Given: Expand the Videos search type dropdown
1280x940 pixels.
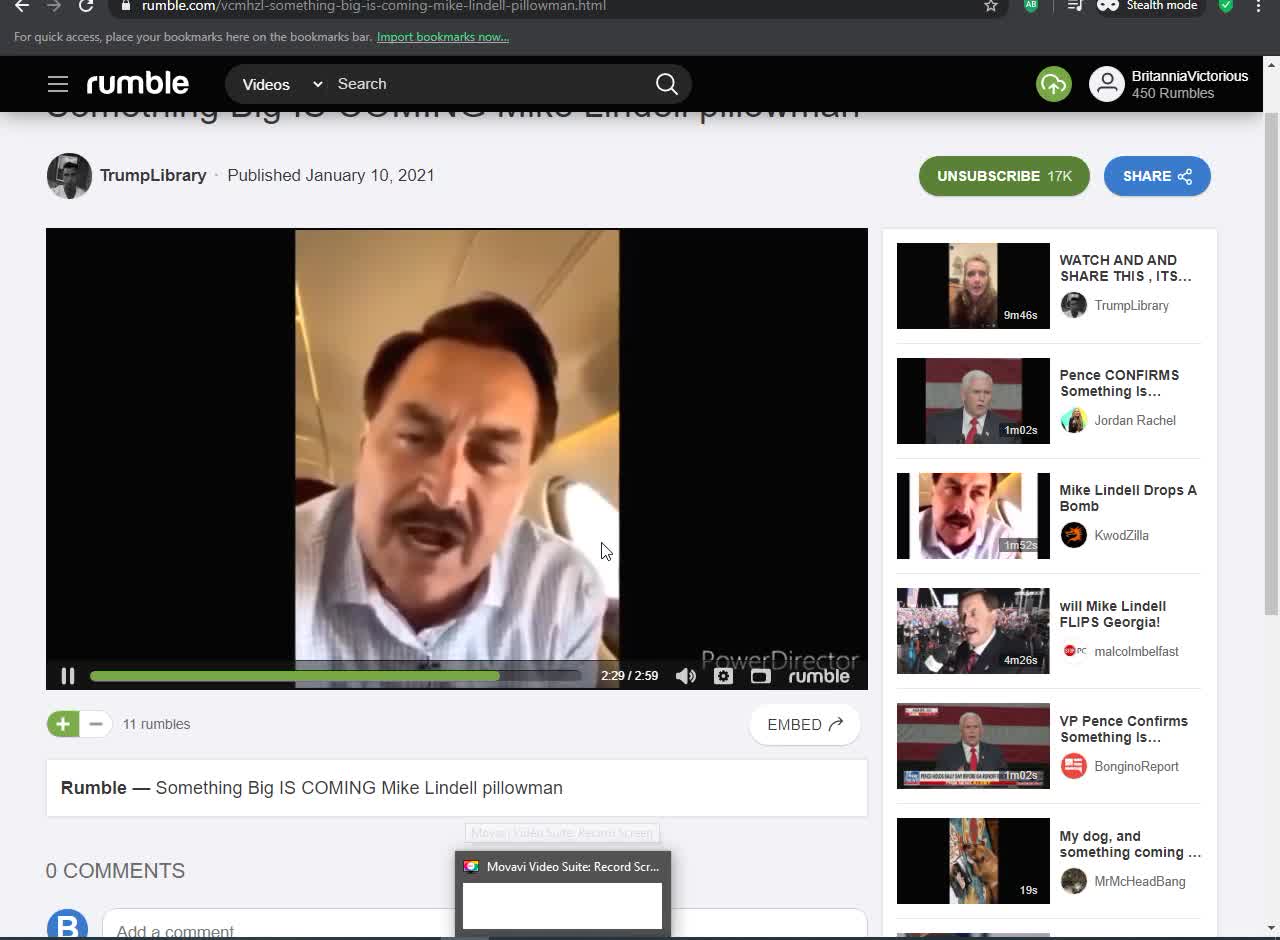Looking at the screenshot, I should 282,84.
